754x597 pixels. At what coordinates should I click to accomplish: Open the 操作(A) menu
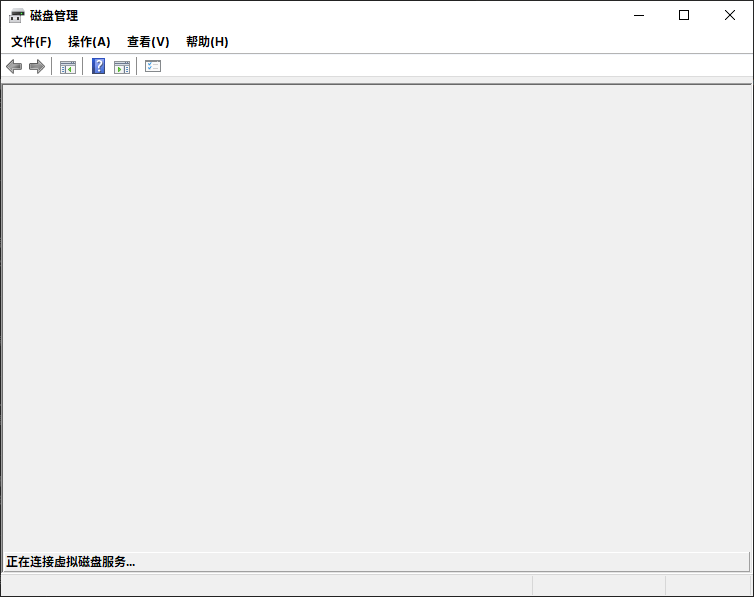coord(89,42)
